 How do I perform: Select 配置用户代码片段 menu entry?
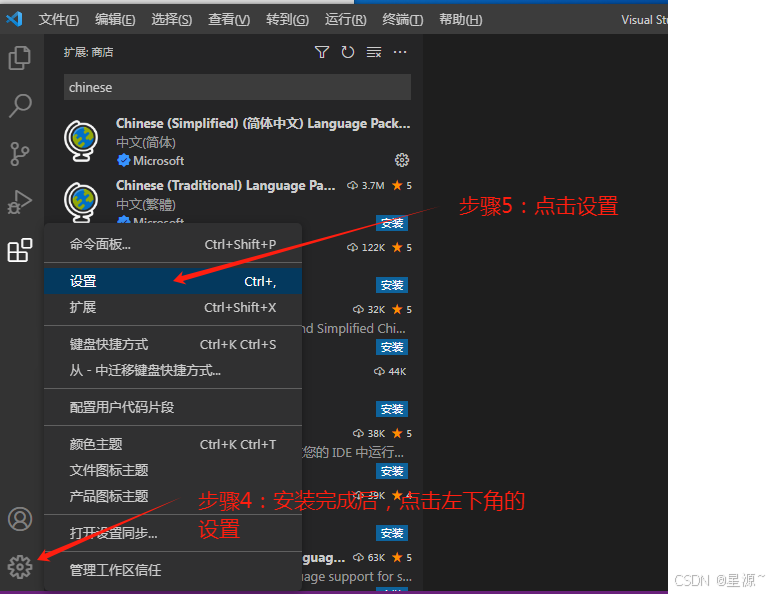click(x=173, y=407)
